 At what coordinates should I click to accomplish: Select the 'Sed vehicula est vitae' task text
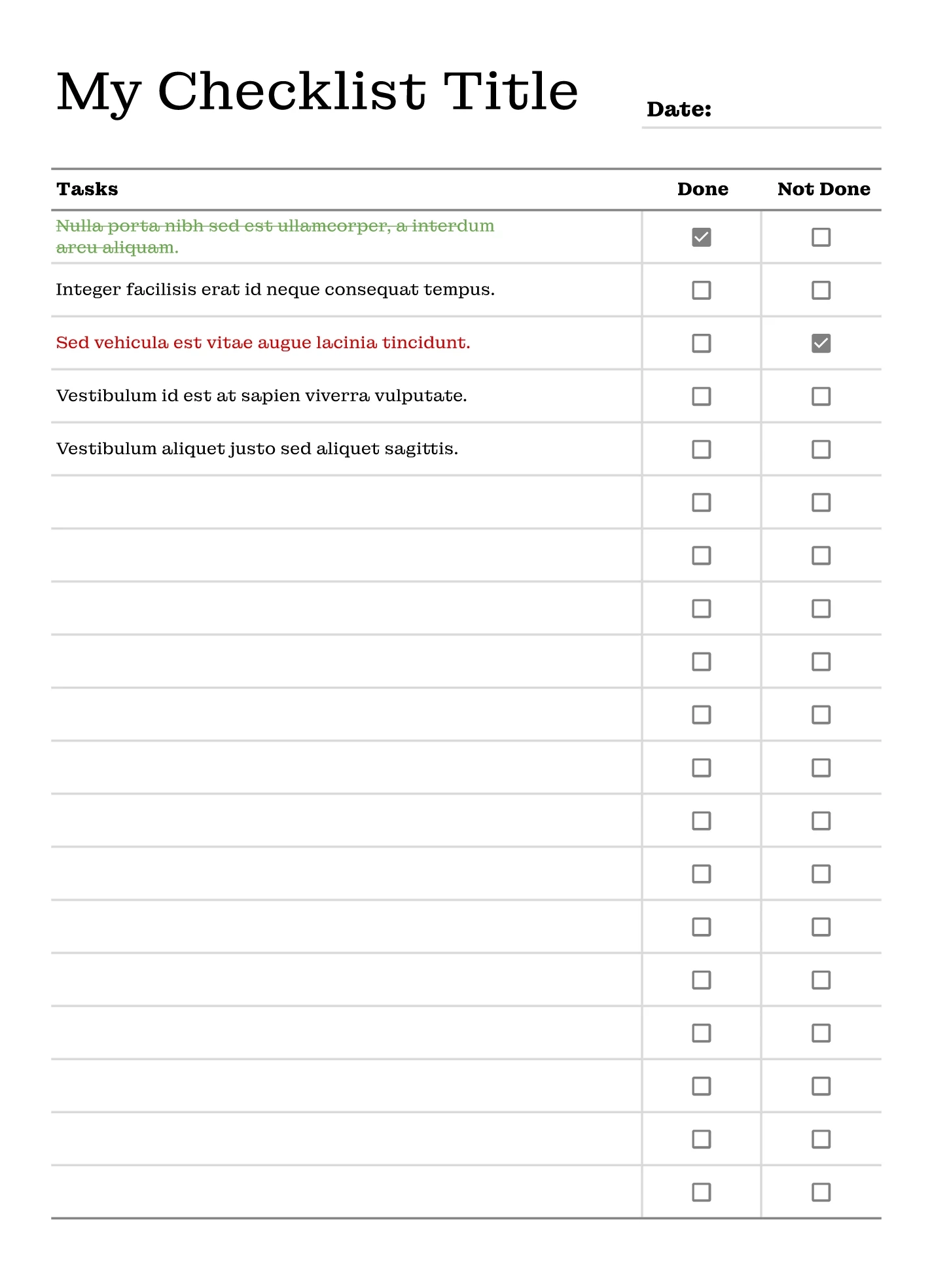tap(263, 343)
